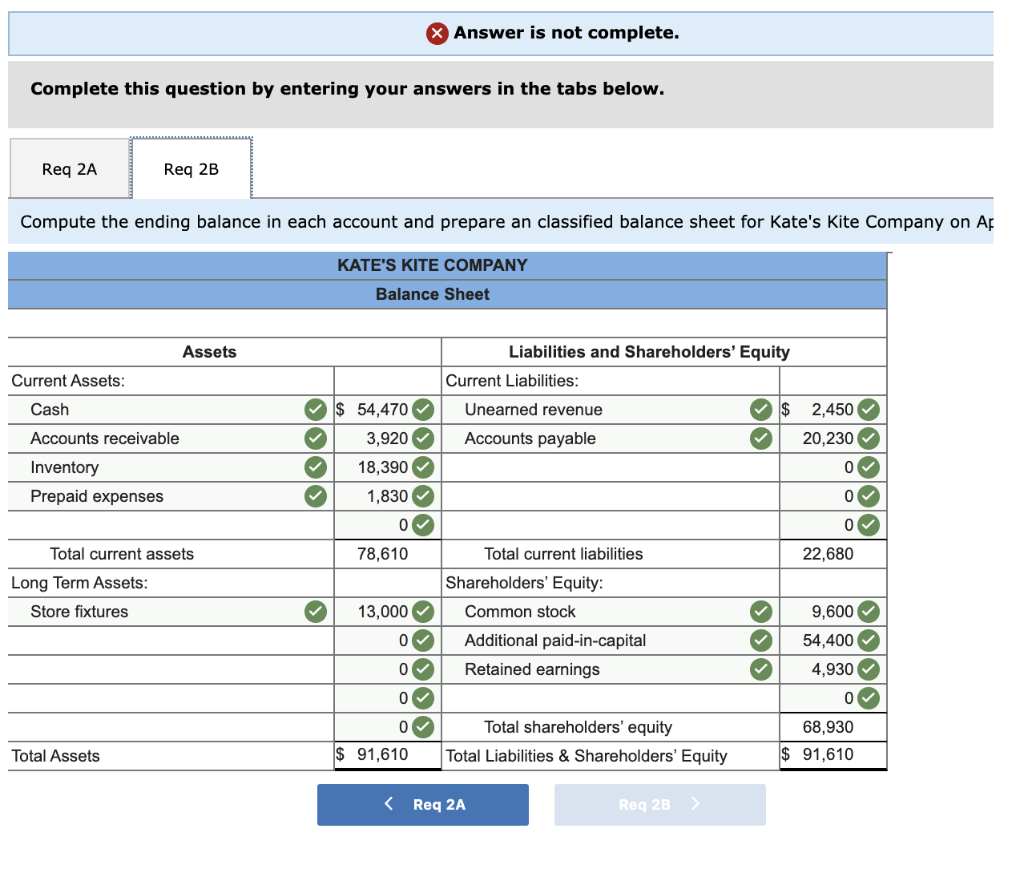Click checkmark beside Retained earnings label
The width and height of the screenshot is (1024, 869).
click(x=761, y=669)
